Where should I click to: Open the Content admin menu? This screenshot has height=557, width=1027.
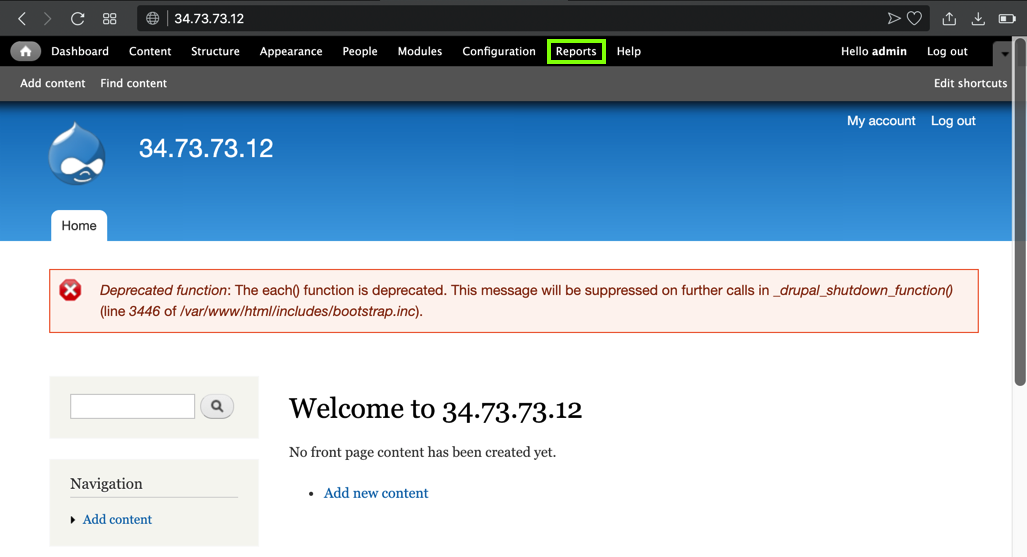[x=150, y=51]
